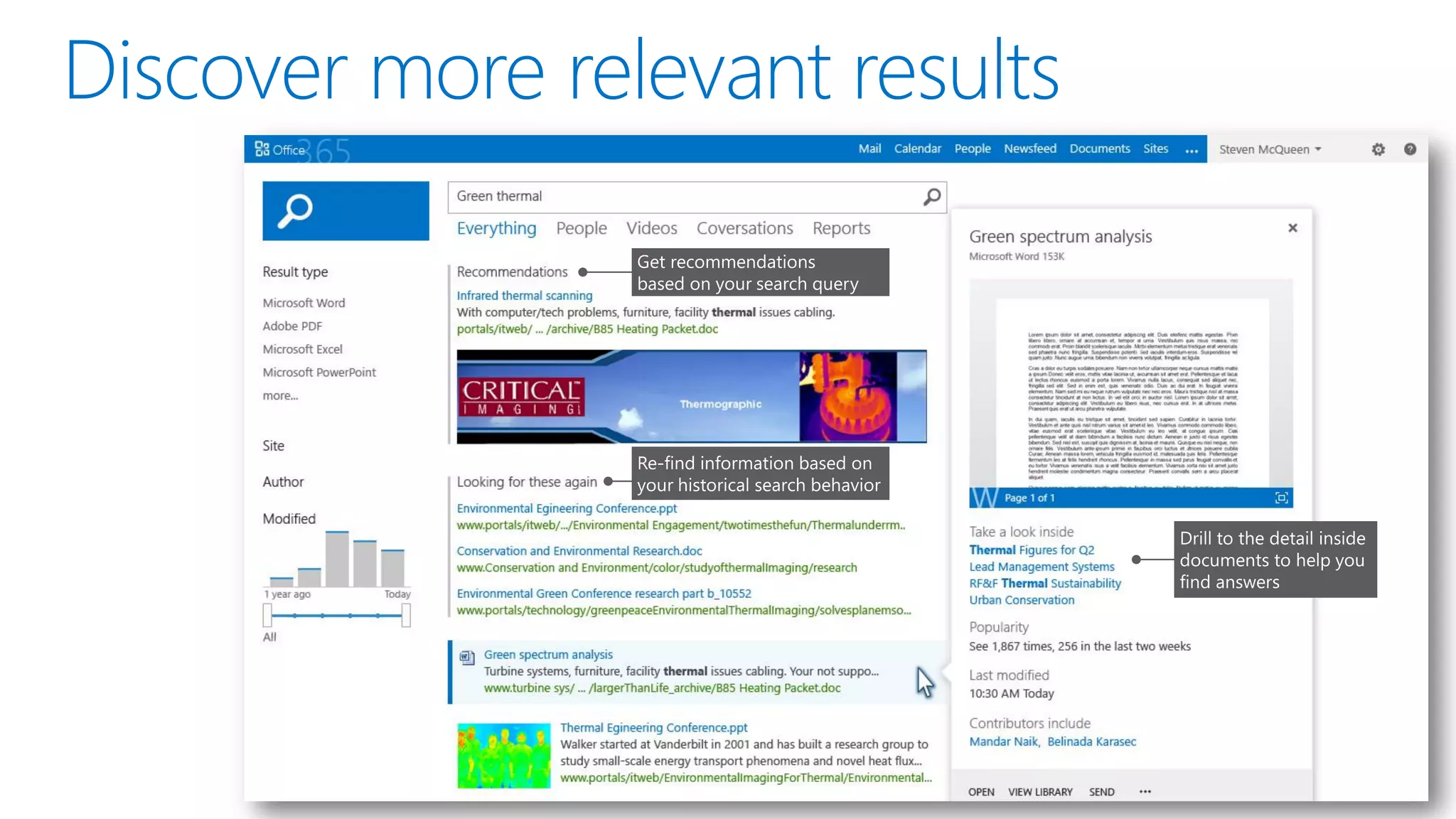Filter results by Microsoft Excel

click(x=302, y=349)
